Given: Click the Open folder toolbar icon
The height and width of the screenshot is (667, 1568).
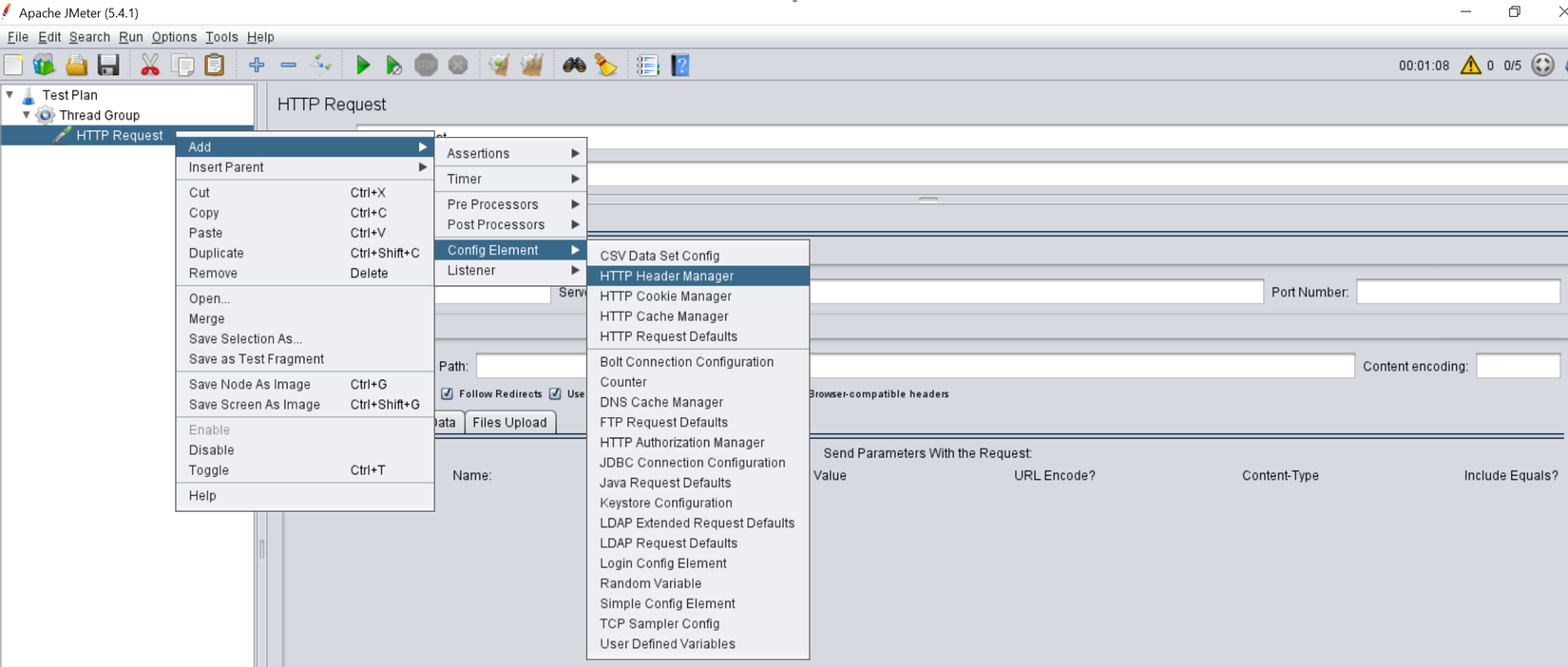Looking at the screenshot, I should click(76, 65).
